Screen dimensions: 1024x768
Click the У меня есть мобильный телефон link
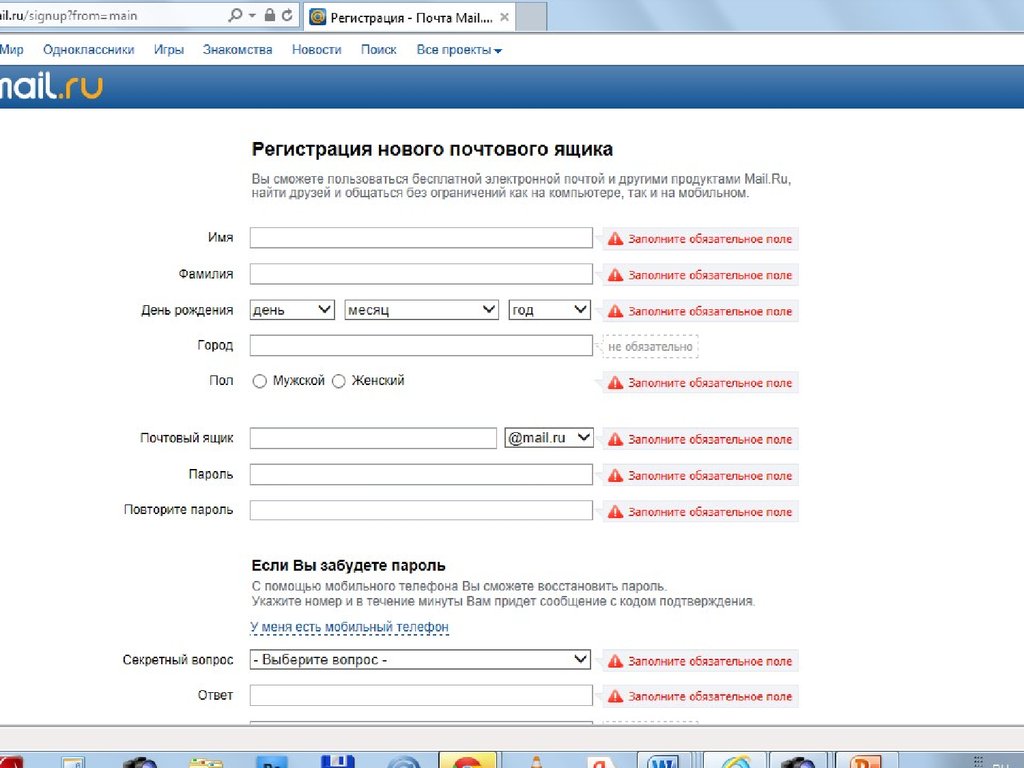point(349,627)
